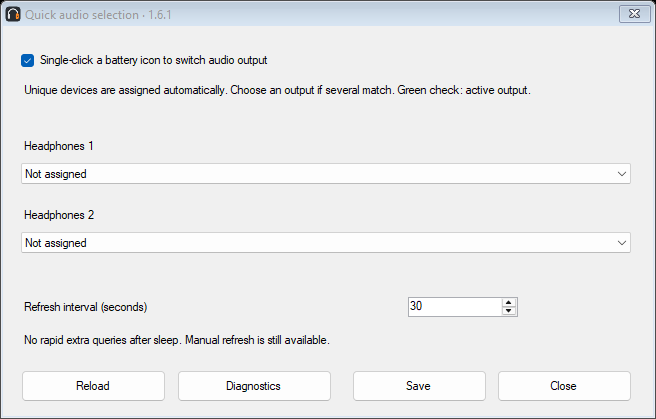Click the 'Headphones 1' label
Viewport: 656px width, 419px height.
[59, 146]
